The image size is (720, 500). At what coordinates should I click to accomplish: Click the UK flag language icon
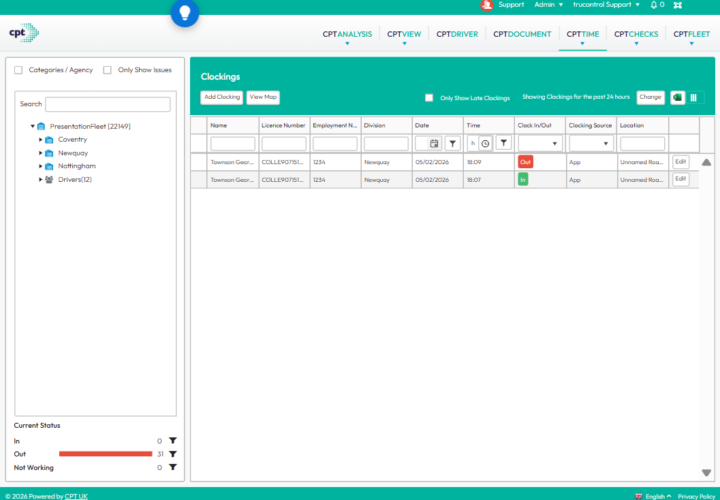(638, 496)
